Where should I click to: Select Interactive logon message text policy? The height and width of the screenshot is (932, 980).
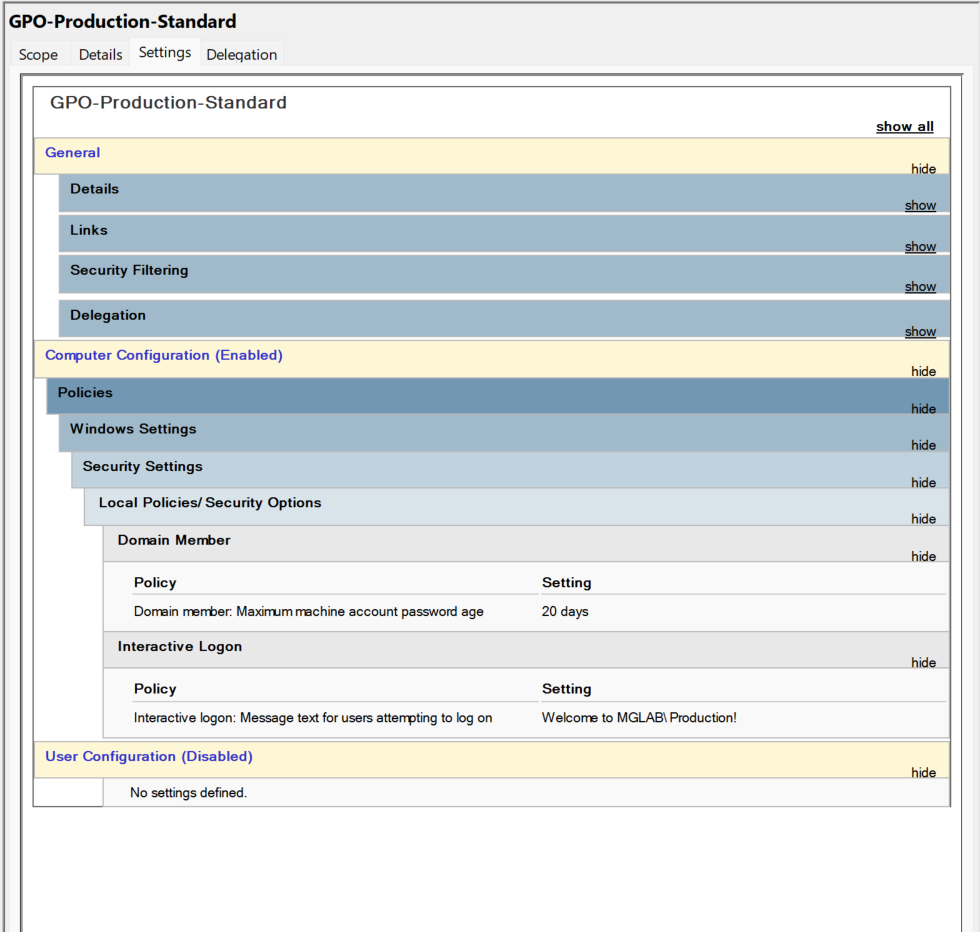pyautogui.click(x=313, y=718)
